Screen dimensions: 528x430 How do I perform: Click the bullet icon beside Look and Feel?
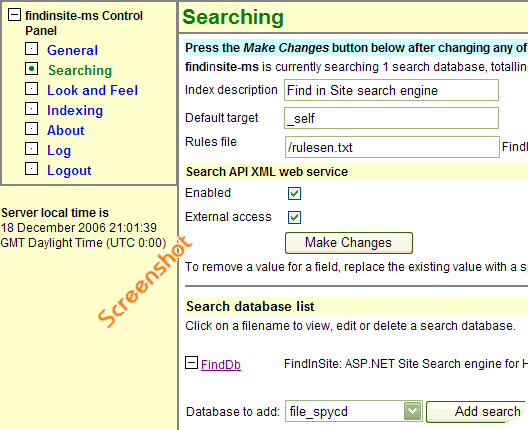coord(31,89)
